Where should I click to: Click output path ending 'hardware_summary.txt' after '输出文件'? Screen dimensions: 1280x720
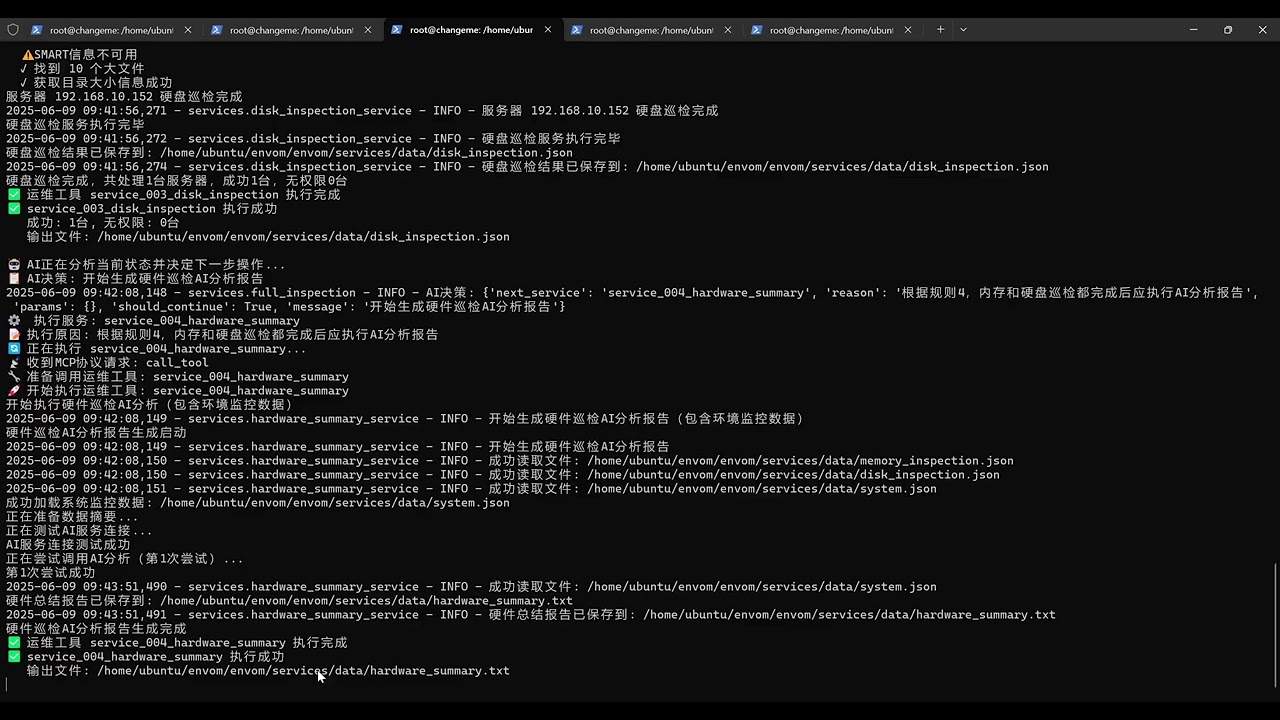click(303, 671)
